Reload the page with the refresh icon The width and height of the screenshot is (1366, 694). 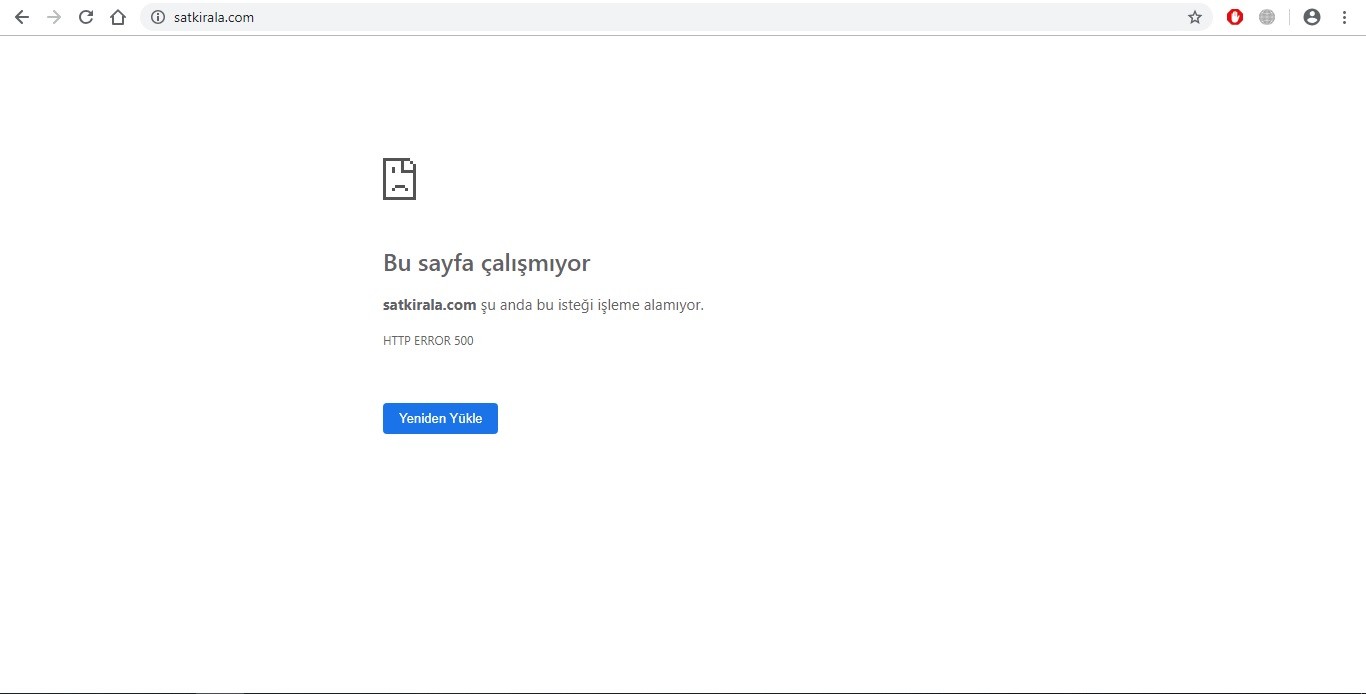pos(86,17)
